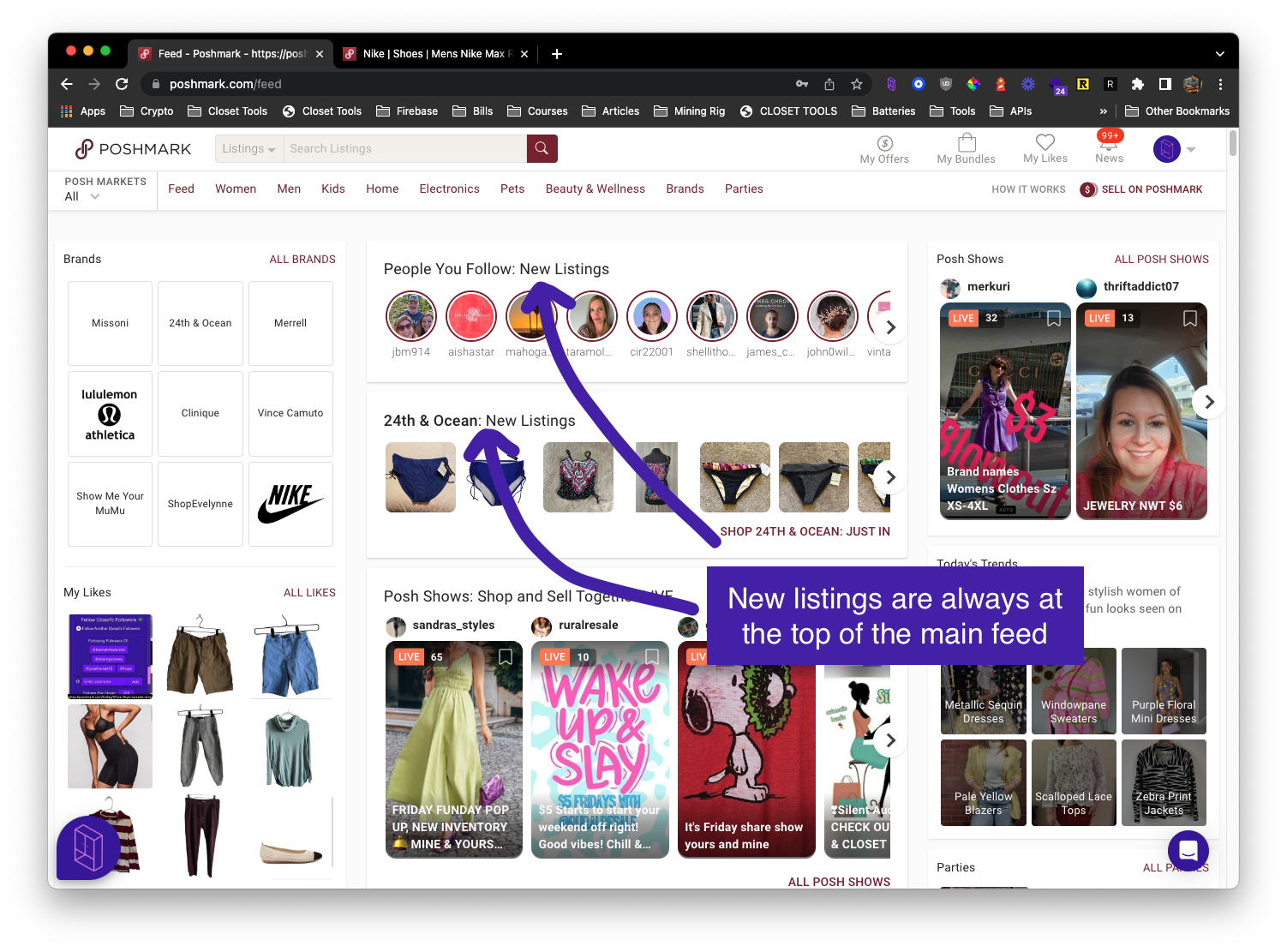Click the purple profile avatar
The width and height of the screenshot is (1287, 952).
coord(1166,149)
